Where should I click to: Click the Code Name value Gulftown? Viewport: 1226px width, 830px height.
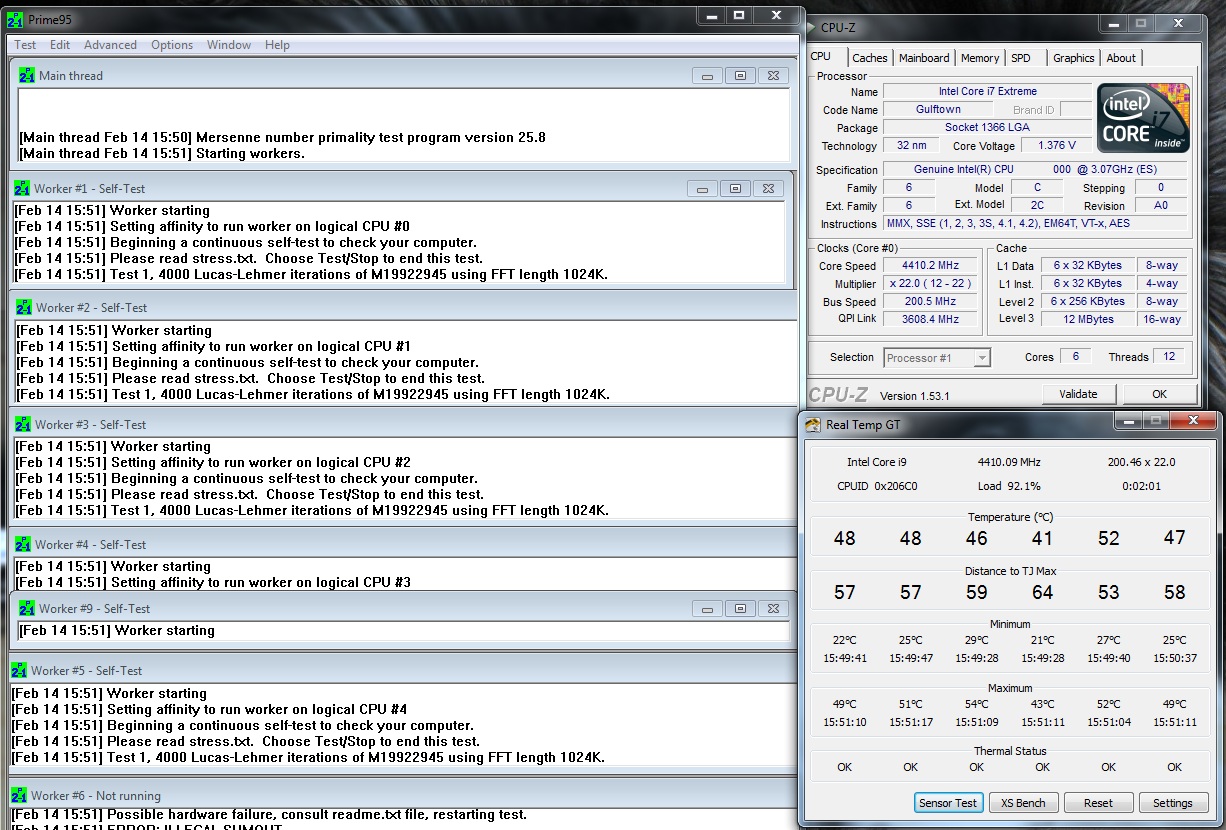click(938, 110)
